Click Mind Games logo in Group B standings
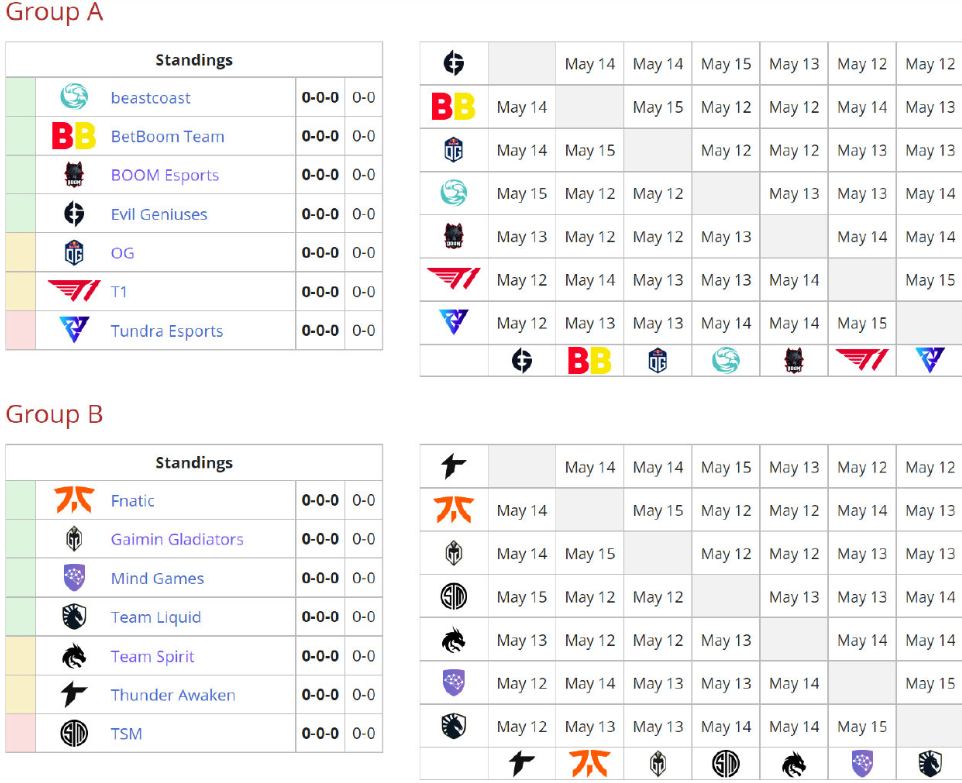The height and width of the screenshot is (783, 962). (x=74, y=577)
